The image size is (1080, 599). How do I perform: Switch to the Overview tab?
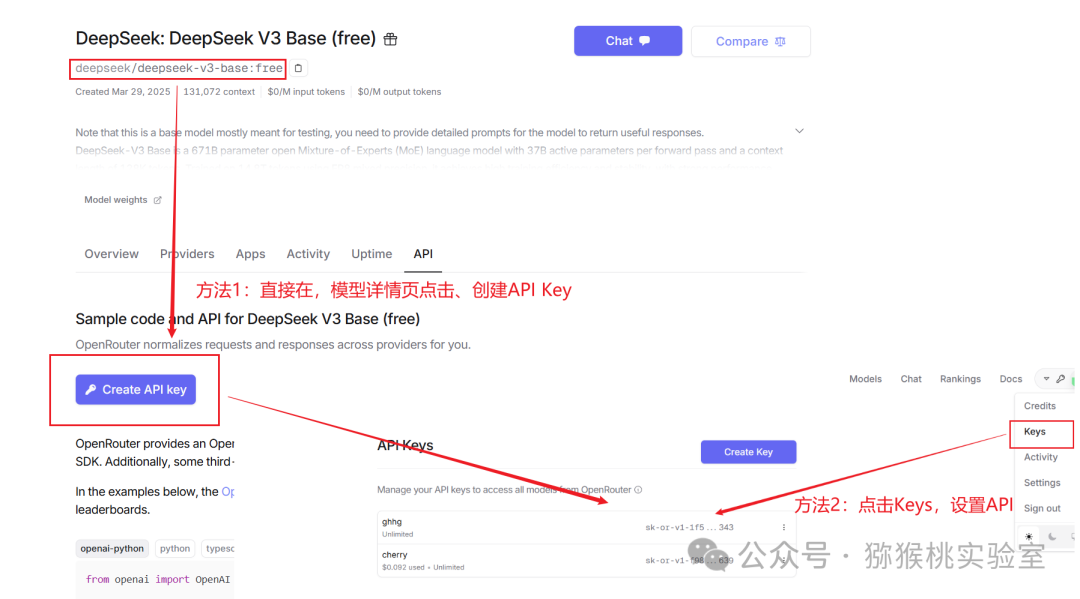(112, 254)
